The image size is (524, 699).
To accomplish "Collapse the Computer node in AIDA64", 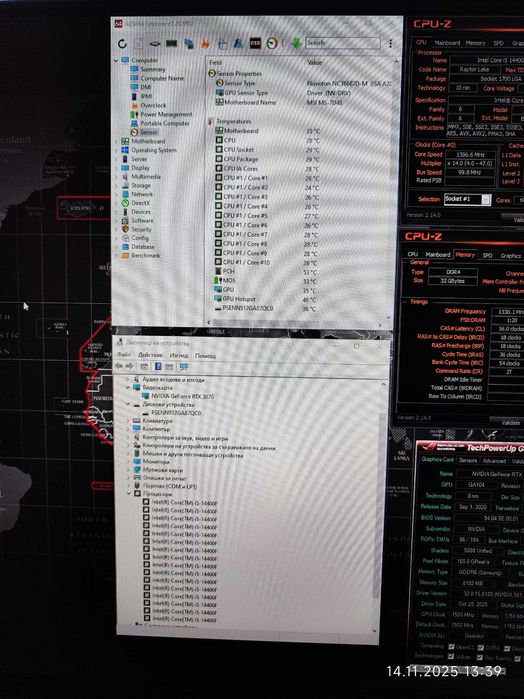I will click(116, 60).
